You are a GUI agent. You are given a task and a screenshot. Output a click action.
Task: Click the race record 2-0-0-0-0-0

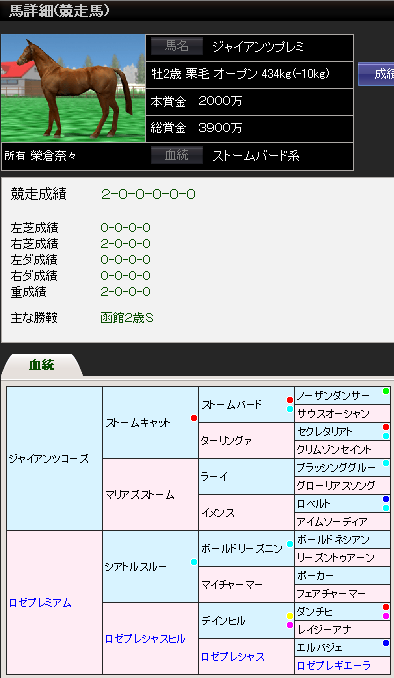click(x=148, y=194)
